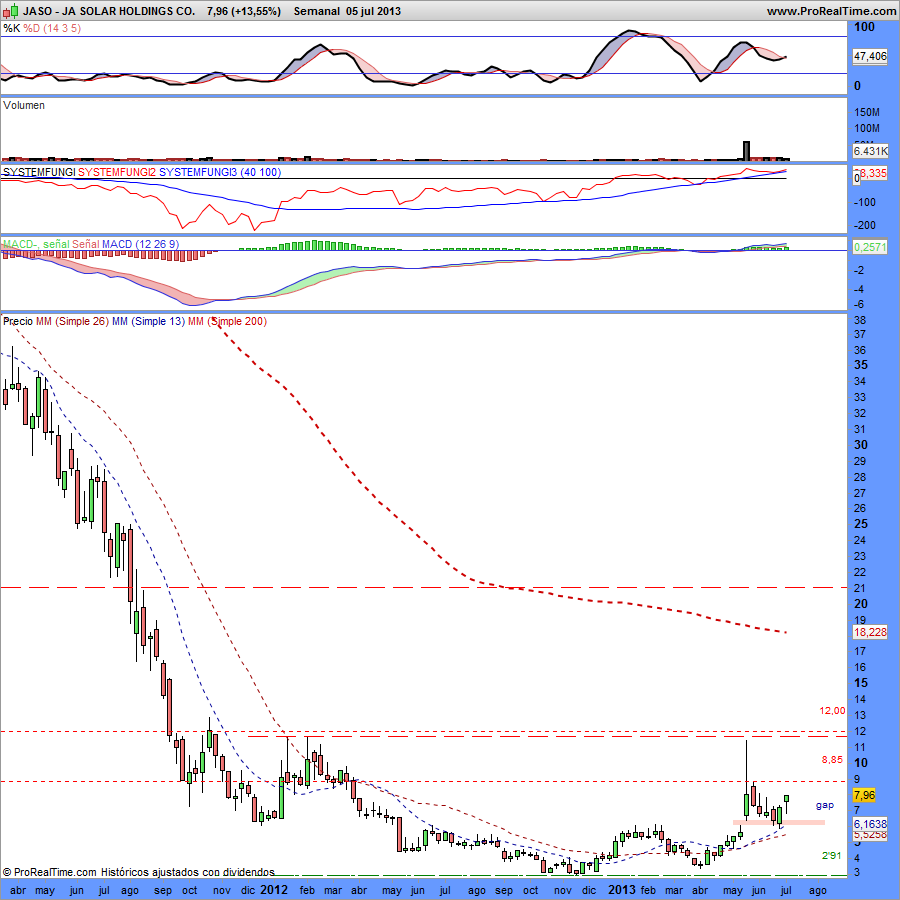This screenshot has width=900, height=900.
Task: Click the 7,96 (+13,55%) quote in header
Action: click(x=244, y=11)
